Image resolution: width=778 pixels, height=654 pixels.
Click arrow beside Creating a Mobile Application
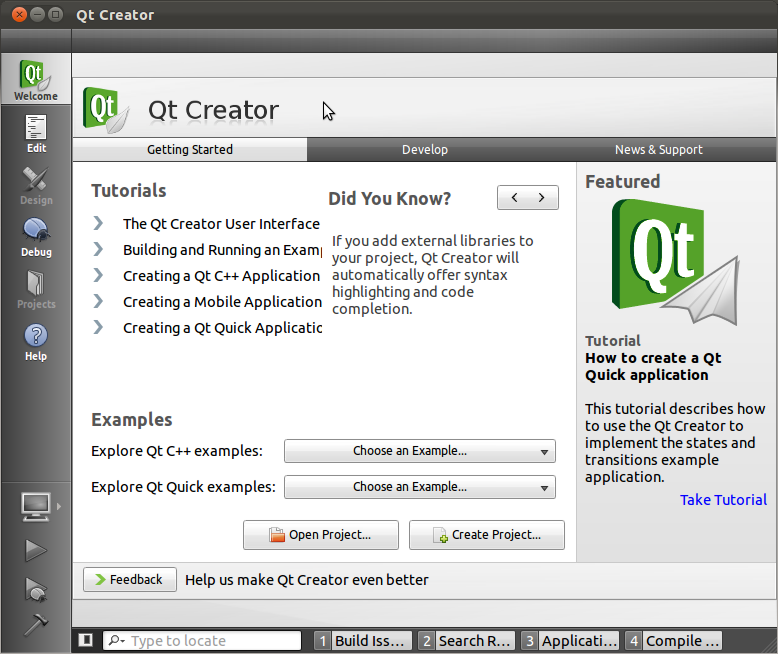(98, 301)
